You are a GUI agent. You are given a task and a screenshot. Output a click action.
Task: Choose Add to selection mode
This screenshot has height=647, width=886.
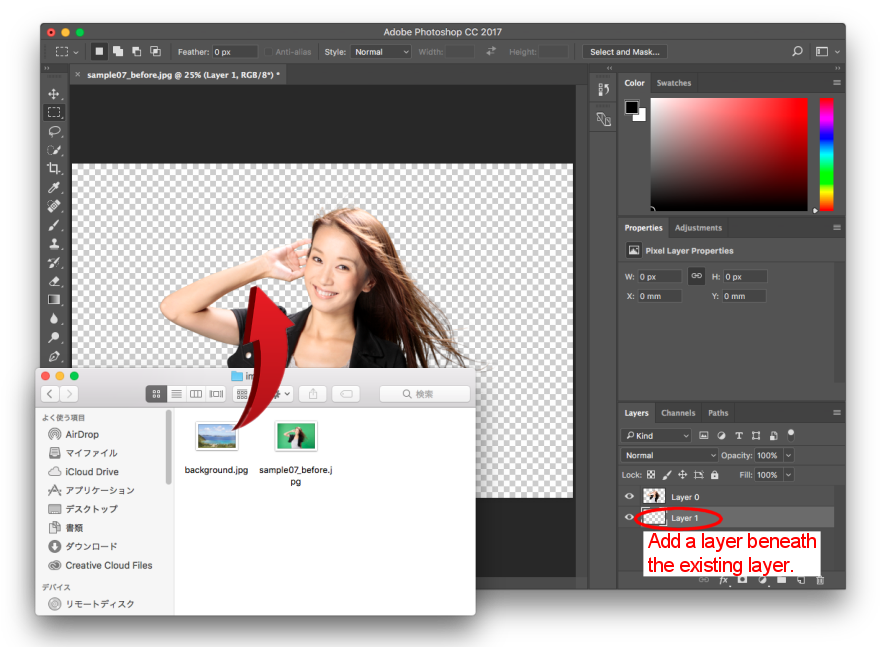coord(118,51)
